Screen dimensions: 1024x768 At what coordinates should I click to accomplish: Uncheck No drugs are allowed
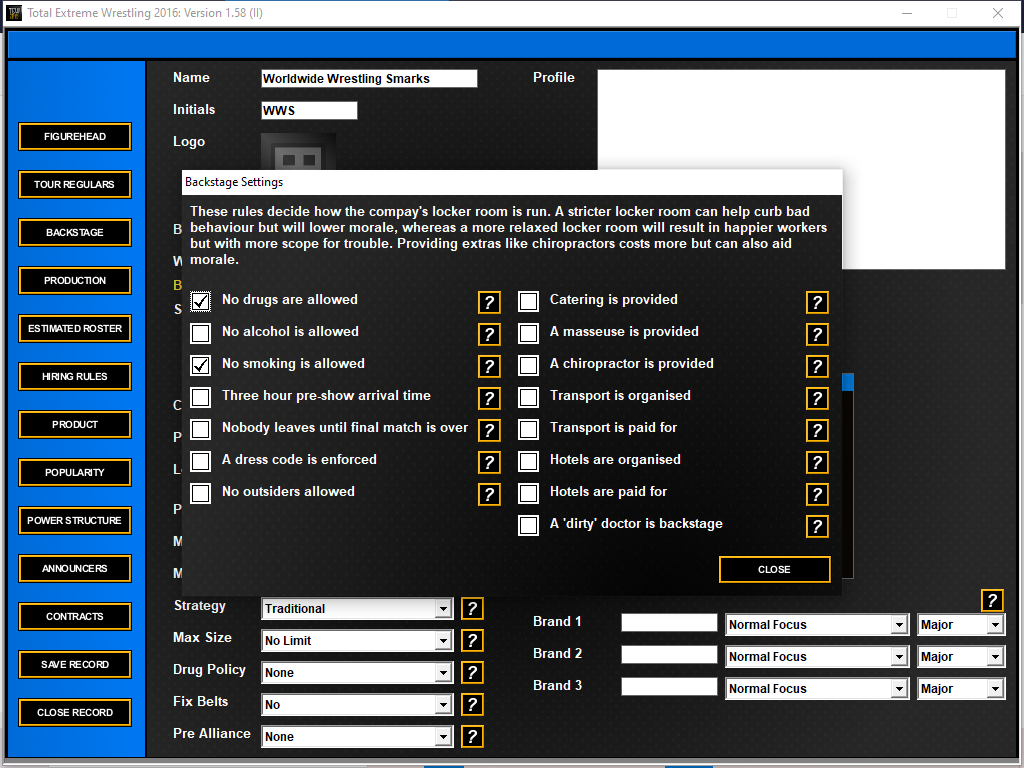pos(200,301)
